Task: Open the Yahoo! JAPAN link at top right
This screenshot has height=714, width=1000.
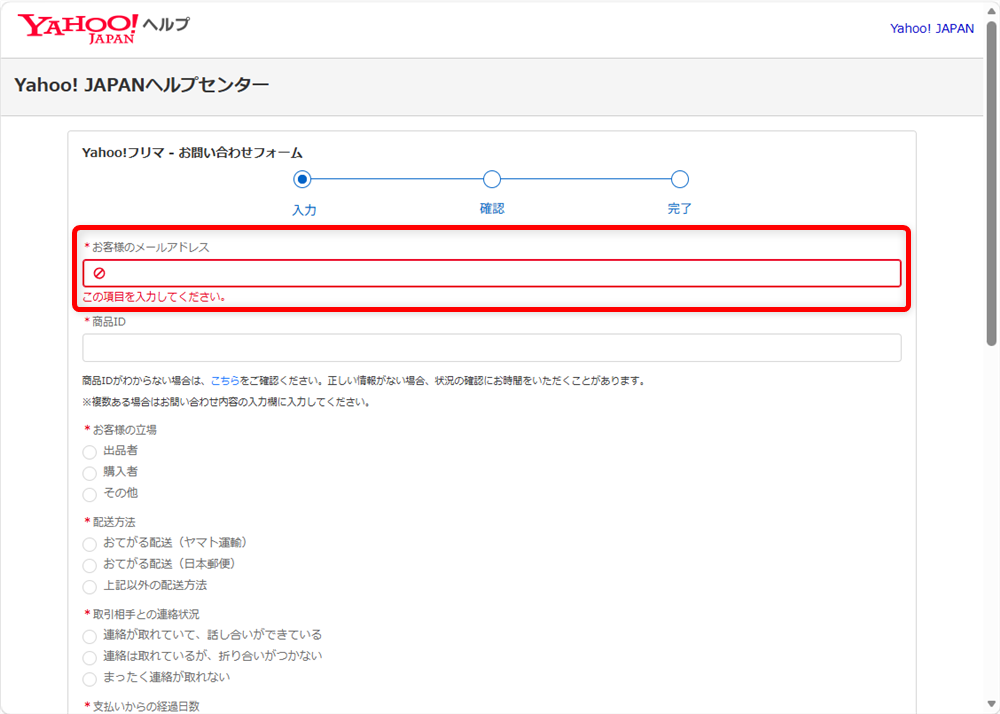Action: [x=932, y=29]
